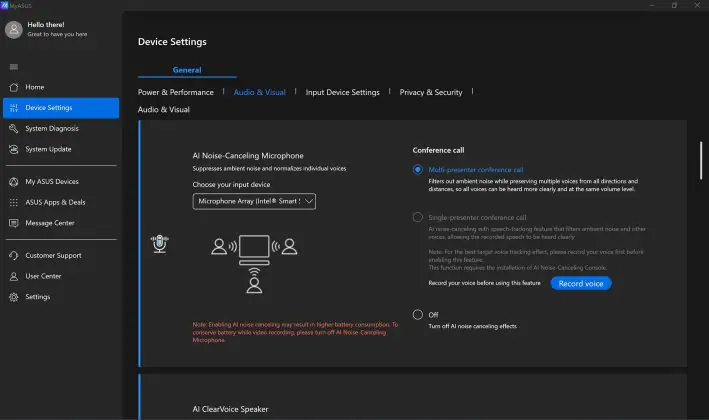Click the System Update icon
This screenshot has height=420, width=709.
pyautogui.click(x=14, y=149)
